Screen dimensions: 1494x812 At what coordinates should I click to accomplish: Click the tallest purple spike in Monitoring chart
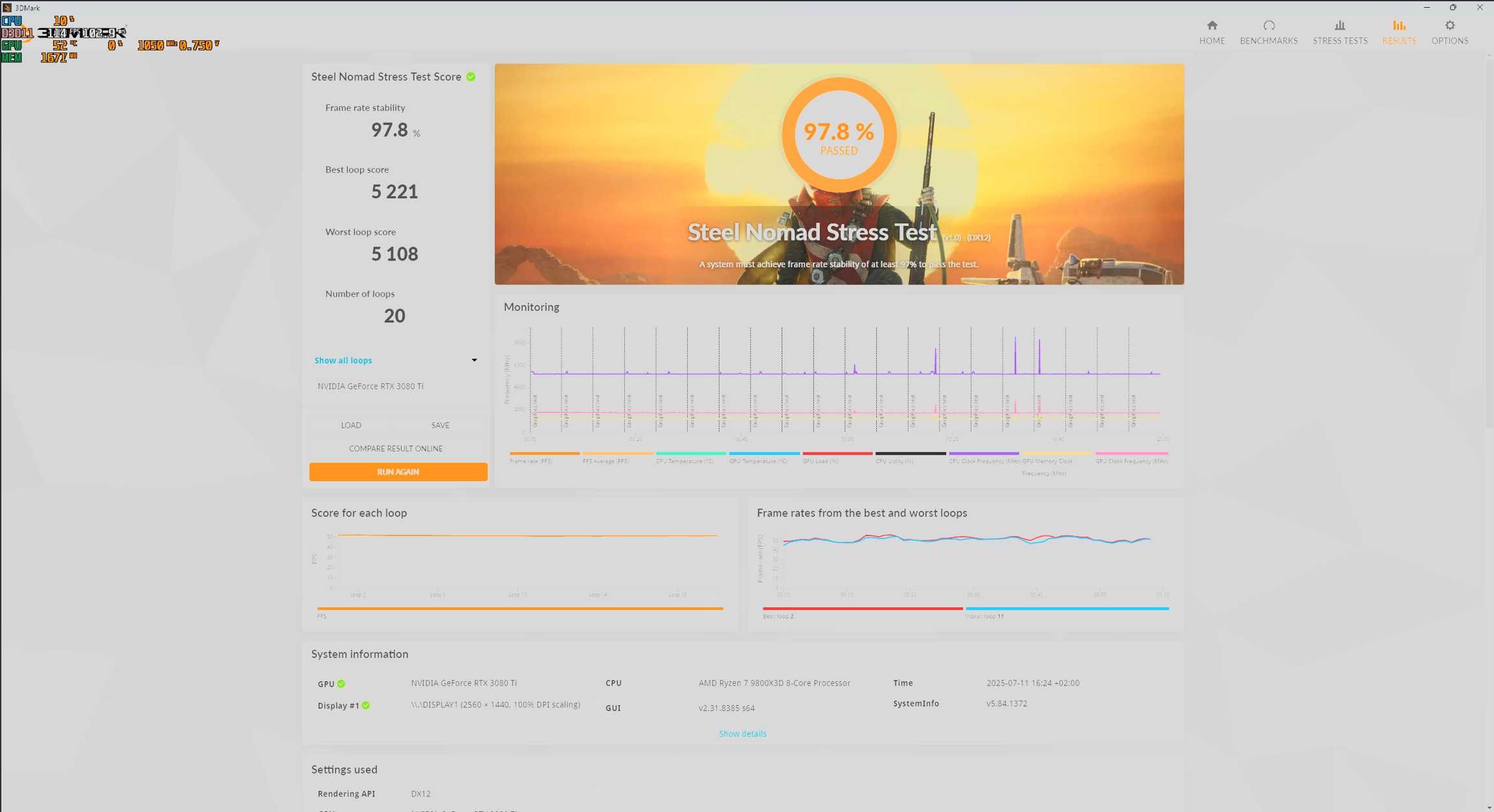point(1015,355)
